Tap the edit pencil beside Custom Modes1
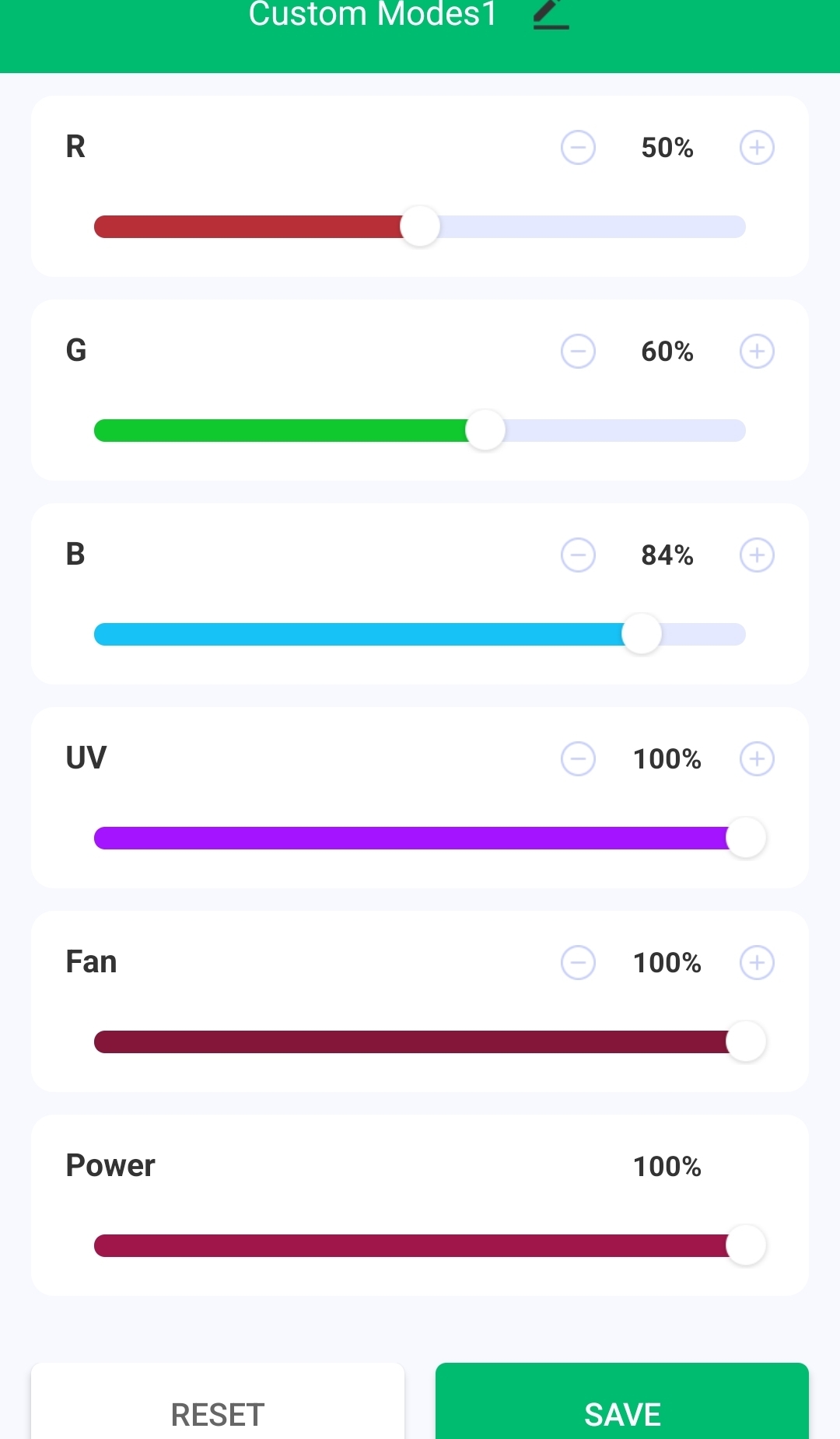 (x=551, y=14)
